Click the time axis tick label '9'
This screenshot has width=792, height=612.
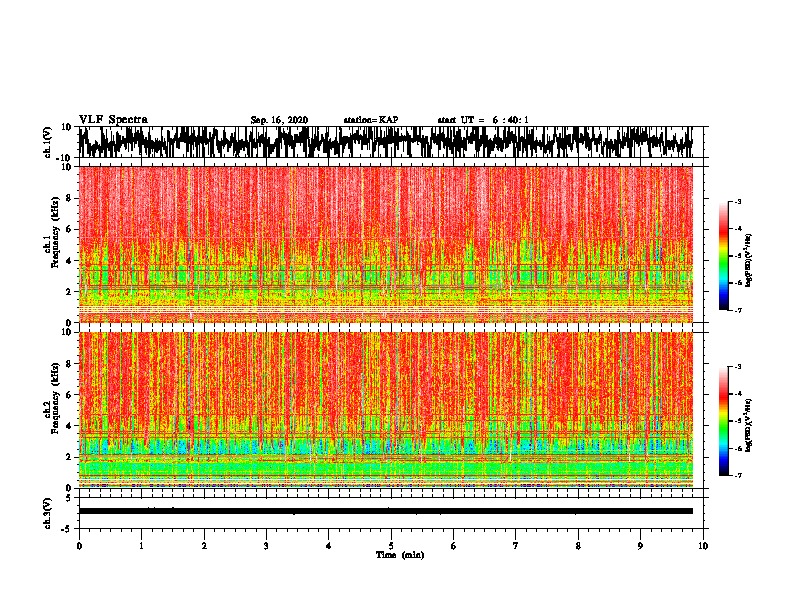pyautogui.click(x=640, y=546)
